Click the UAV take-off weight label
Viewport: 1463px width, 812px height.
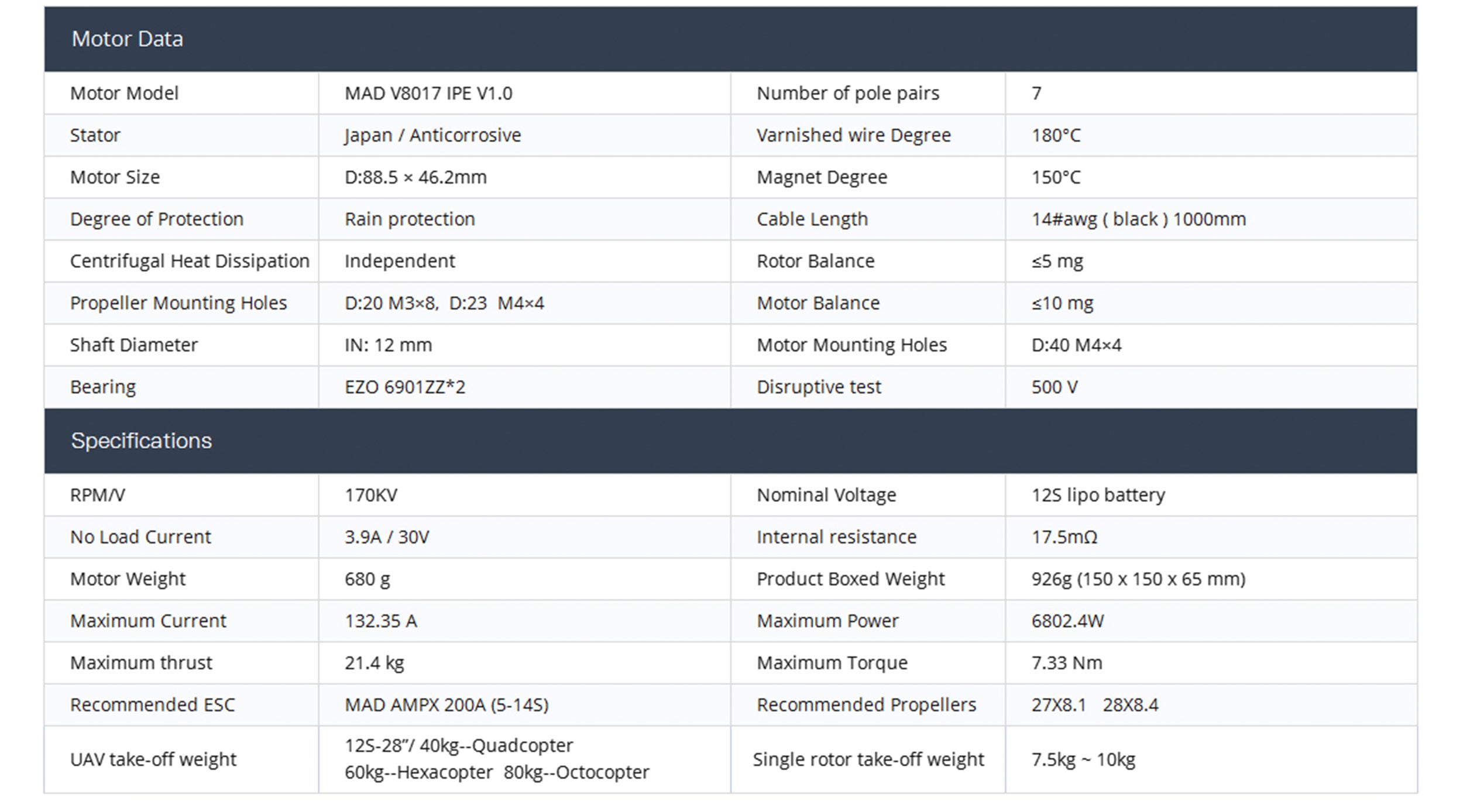point(153,759)
